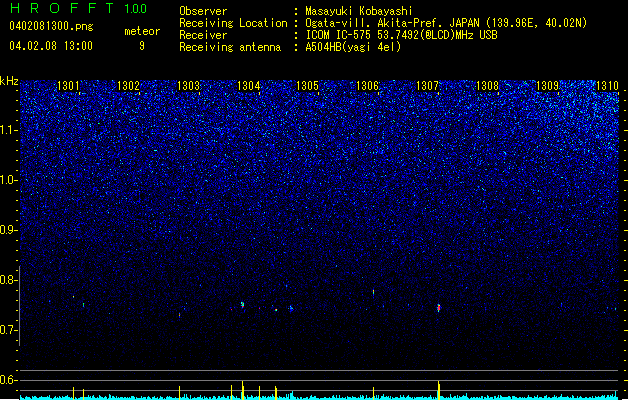
Task: Click the meteor echo at 1304
Action: point(242,305)
